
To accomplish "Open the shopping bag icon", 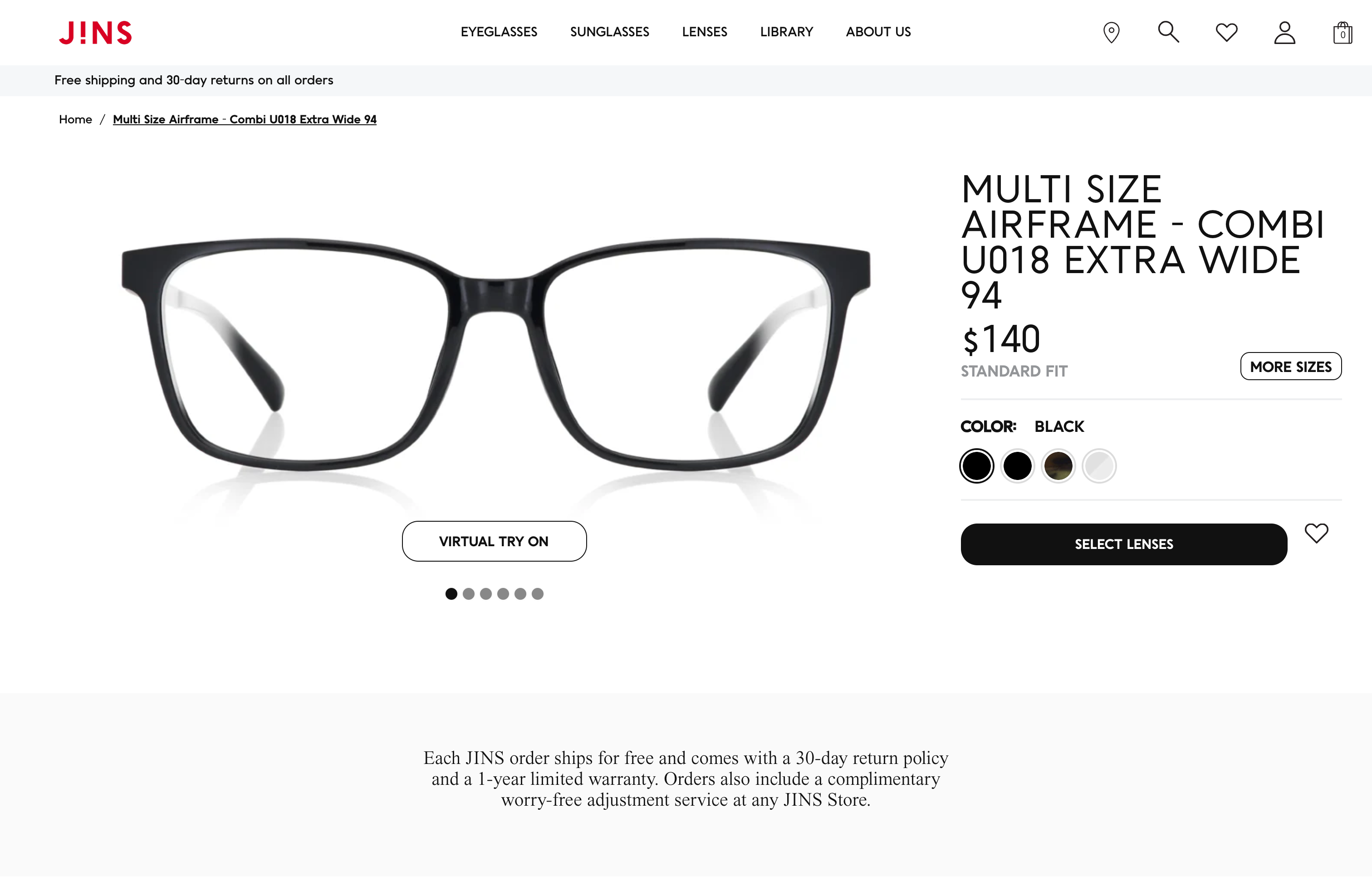I will point(1343,32).
